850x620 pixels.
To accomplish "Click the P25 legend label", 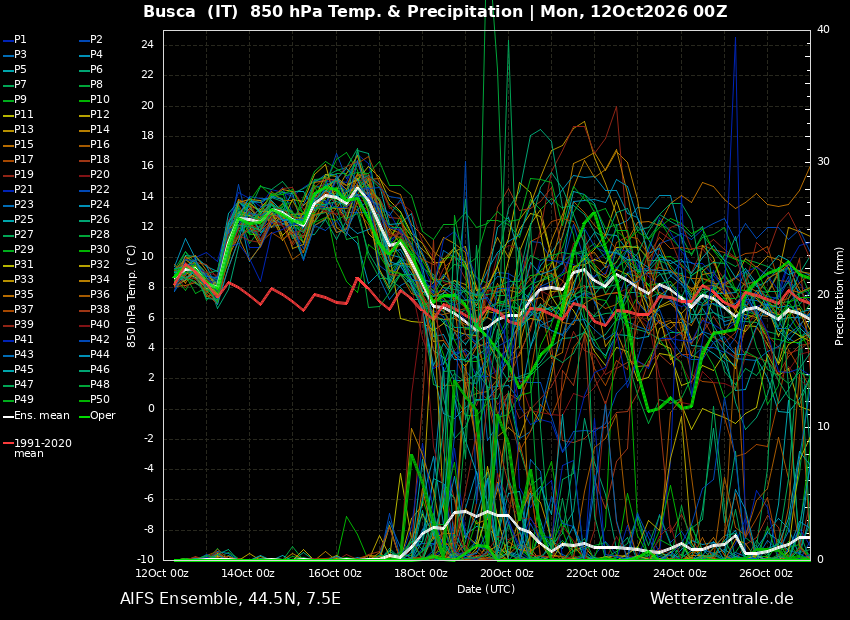I will [x=24, y=219].
